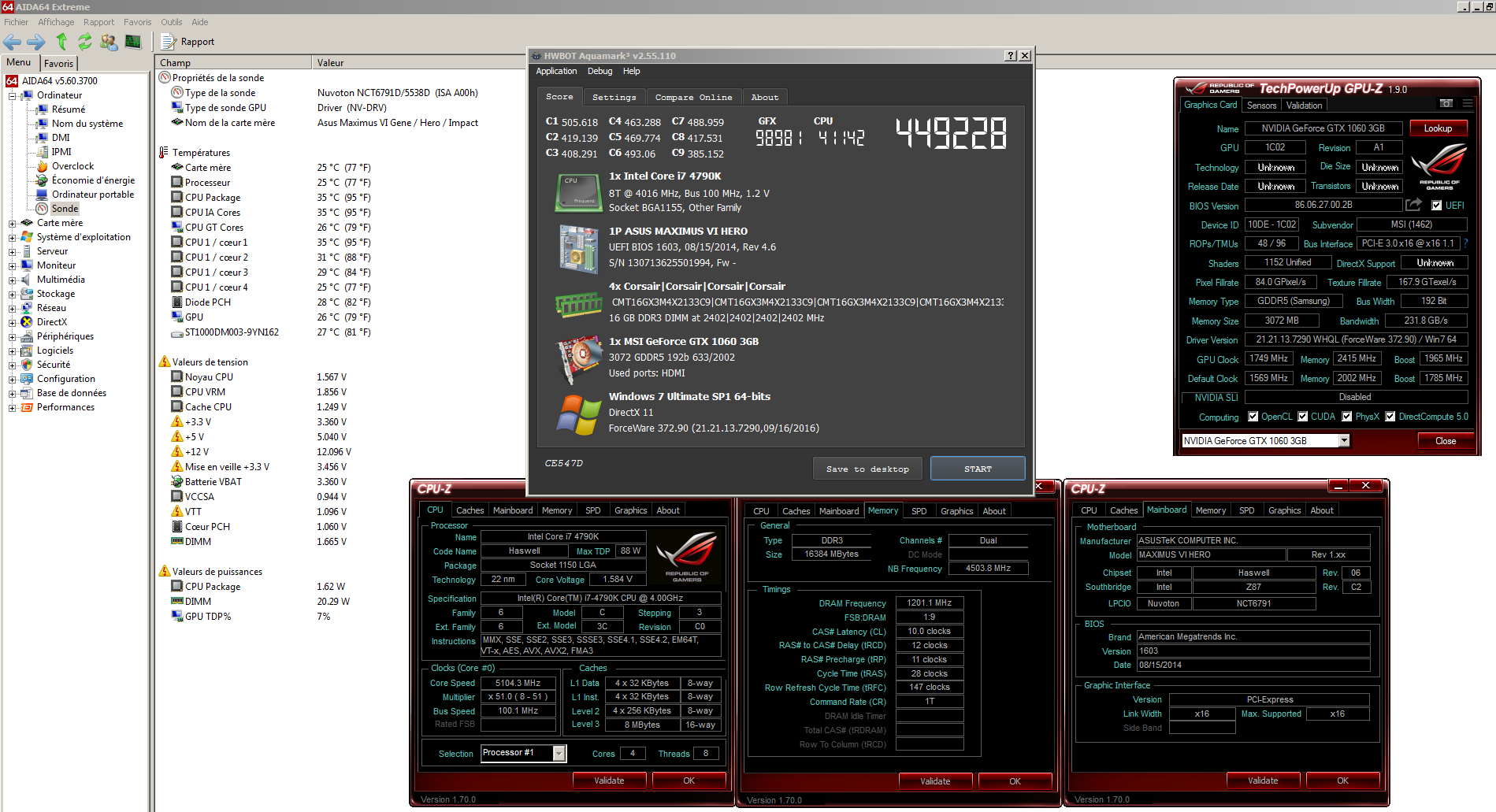Toggle the OpenCL checkbox in GPU-Z
1496x812 pixels.
(1253, 417)
